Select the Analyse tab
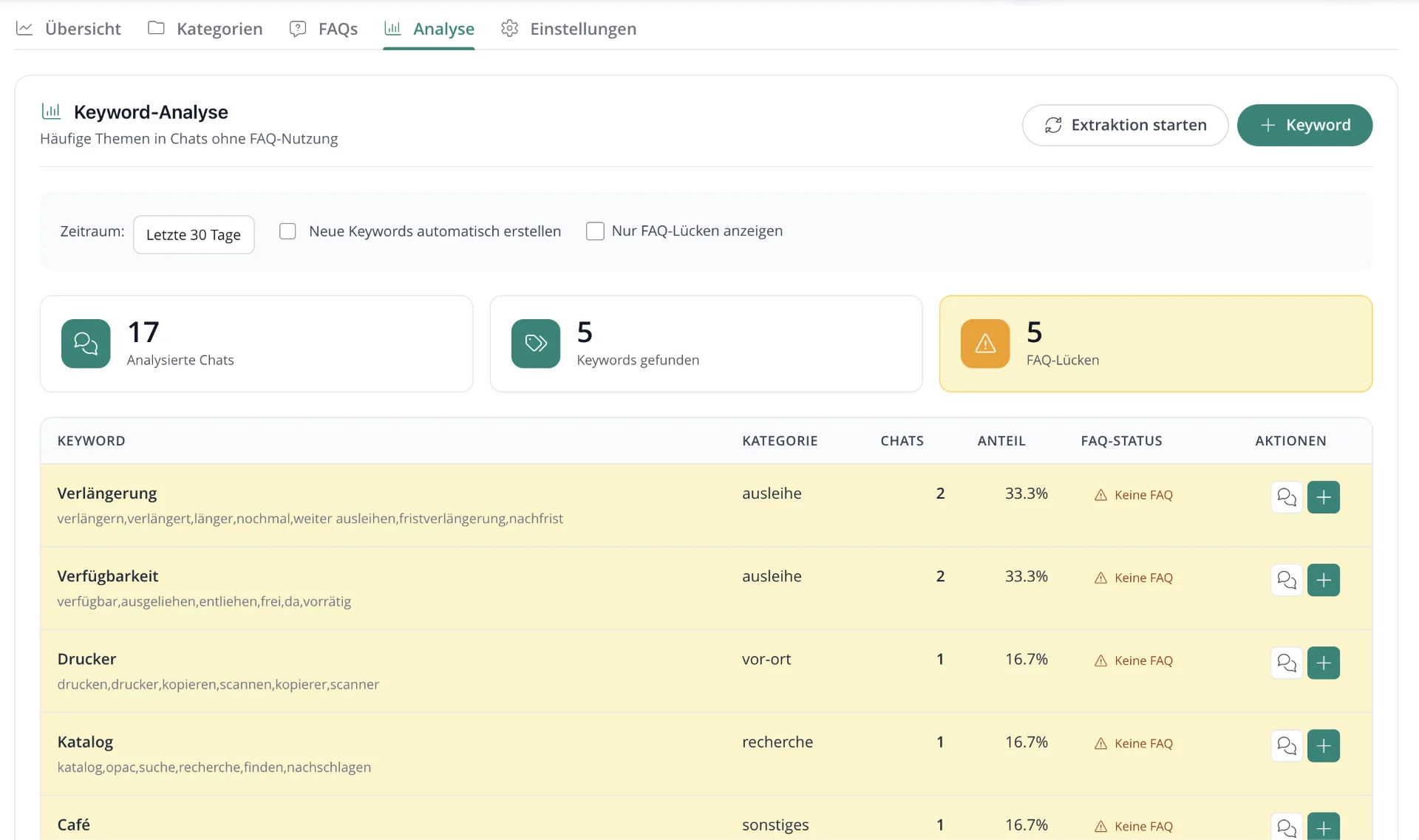The height and width of the screenshot is (840, 1419). pos(429,29)
